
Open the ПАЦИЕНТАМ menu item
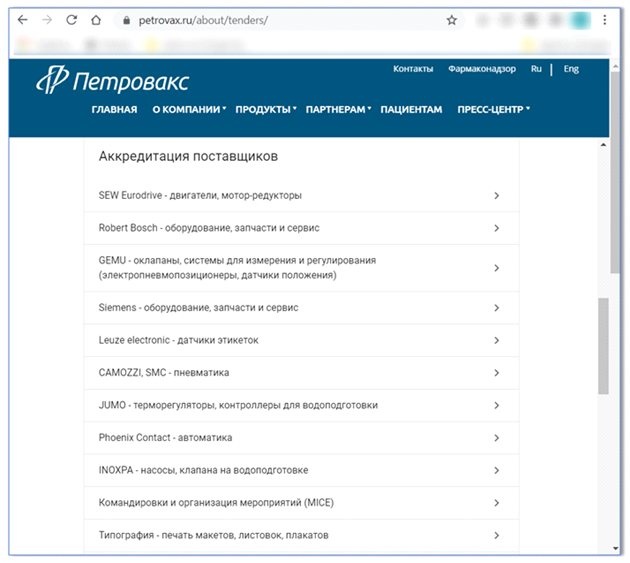pos(411,110)
